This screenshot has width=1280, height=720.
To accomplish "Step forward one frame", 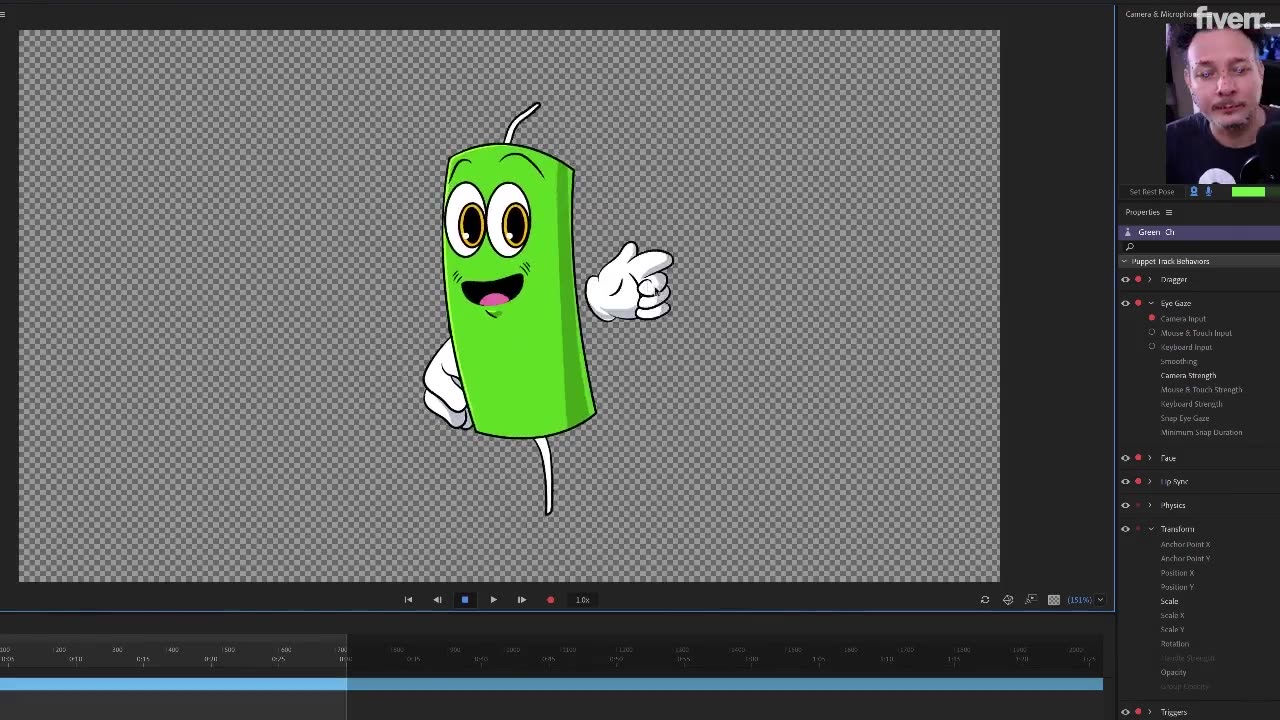I will coord(521,600).
